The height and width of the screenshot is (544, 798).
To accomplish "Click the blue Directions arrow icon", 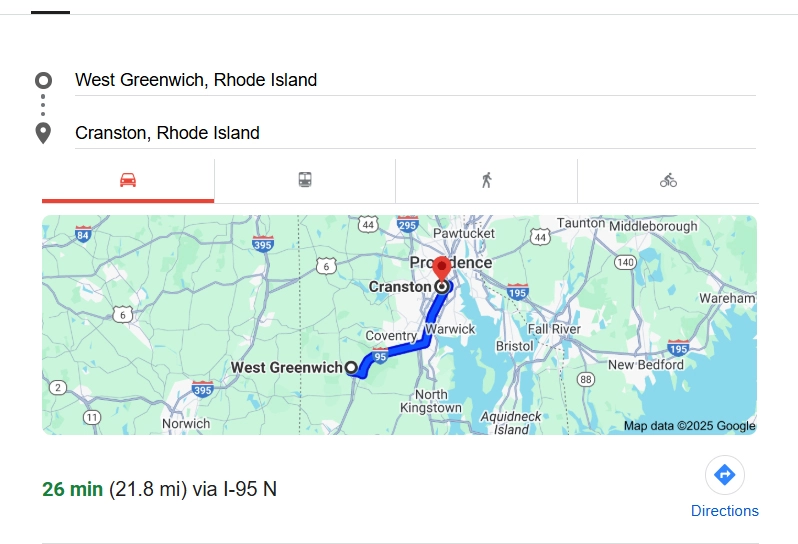I will tap(725, 475).
